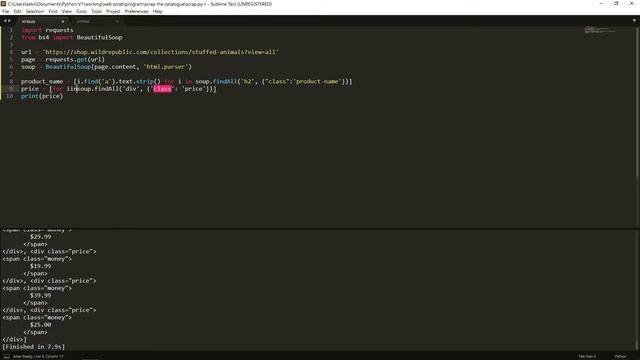Click 'product_name' variable on line 8
Viewport: 640px width, 360px height.
pyautogui.click(x=42, y=81)
